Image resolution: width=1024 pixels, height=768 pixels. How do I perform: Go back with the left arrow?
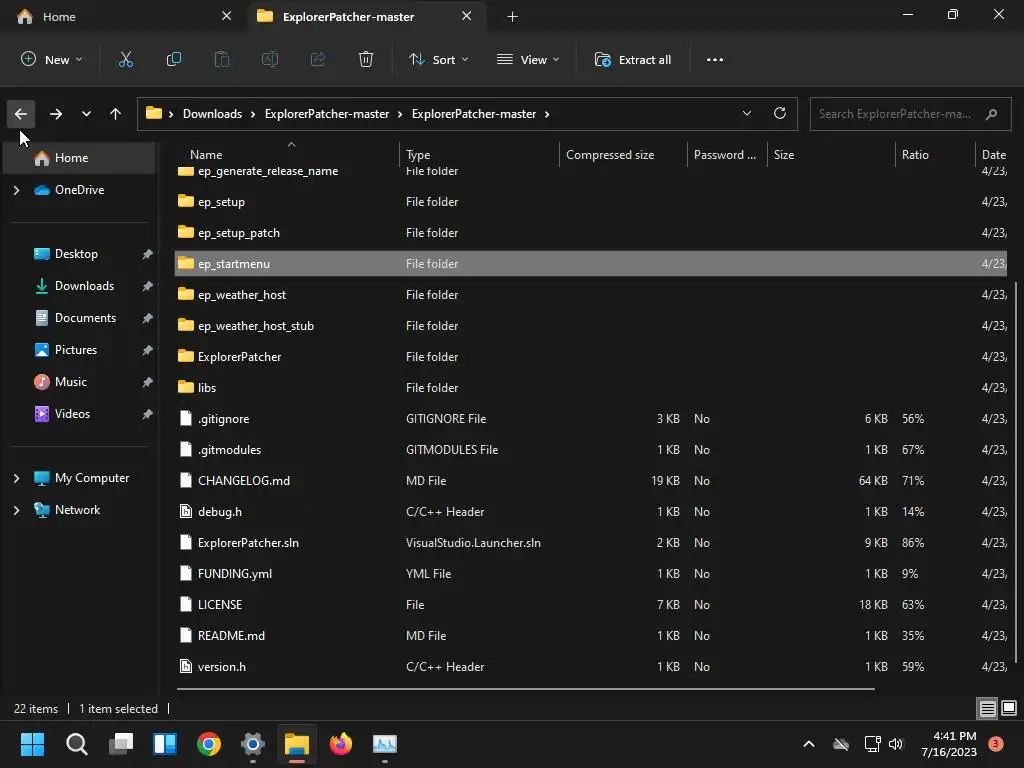21,114
